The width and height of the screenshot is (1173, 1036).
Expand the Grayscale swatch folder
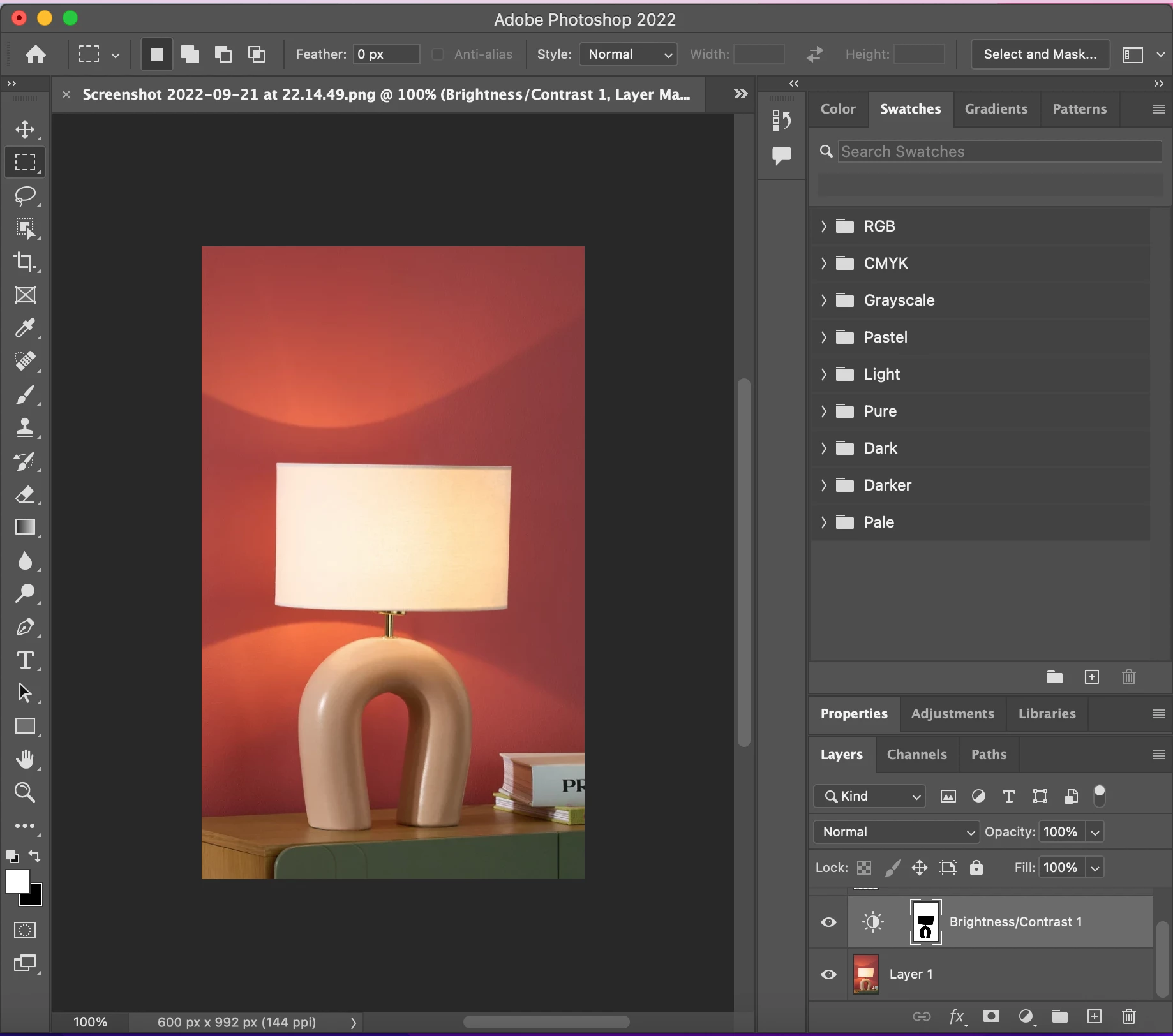click(823, 300)
